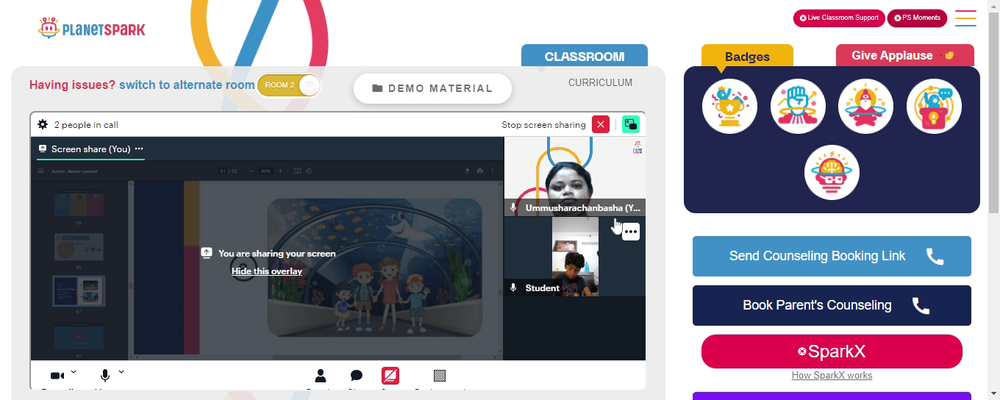Award the trophy star badge
The width and height of the screenshot is (1000, 400).
pos(730,106)
